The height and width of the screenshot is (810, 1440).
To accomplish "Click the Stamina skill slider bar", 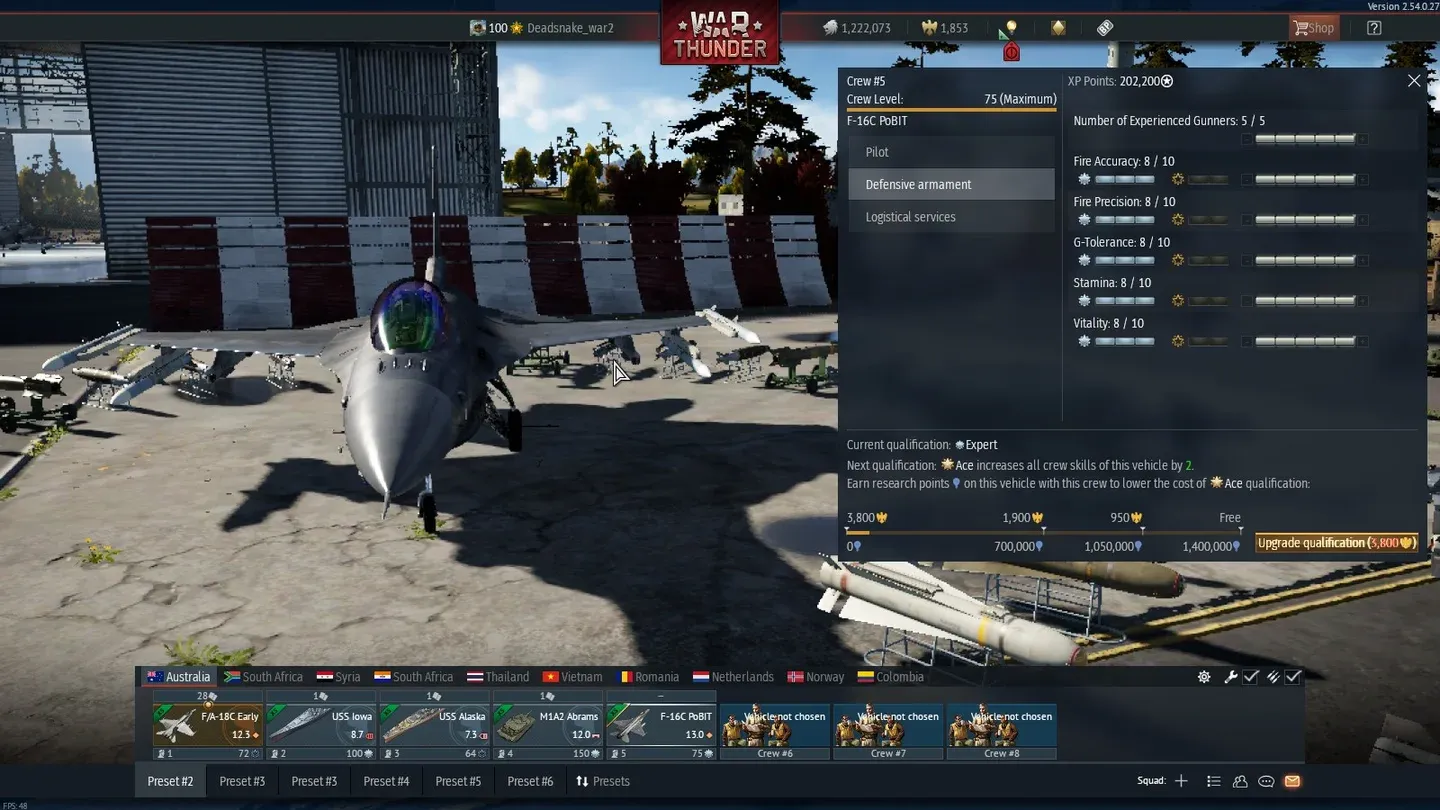I will (x=1305, y=301).
